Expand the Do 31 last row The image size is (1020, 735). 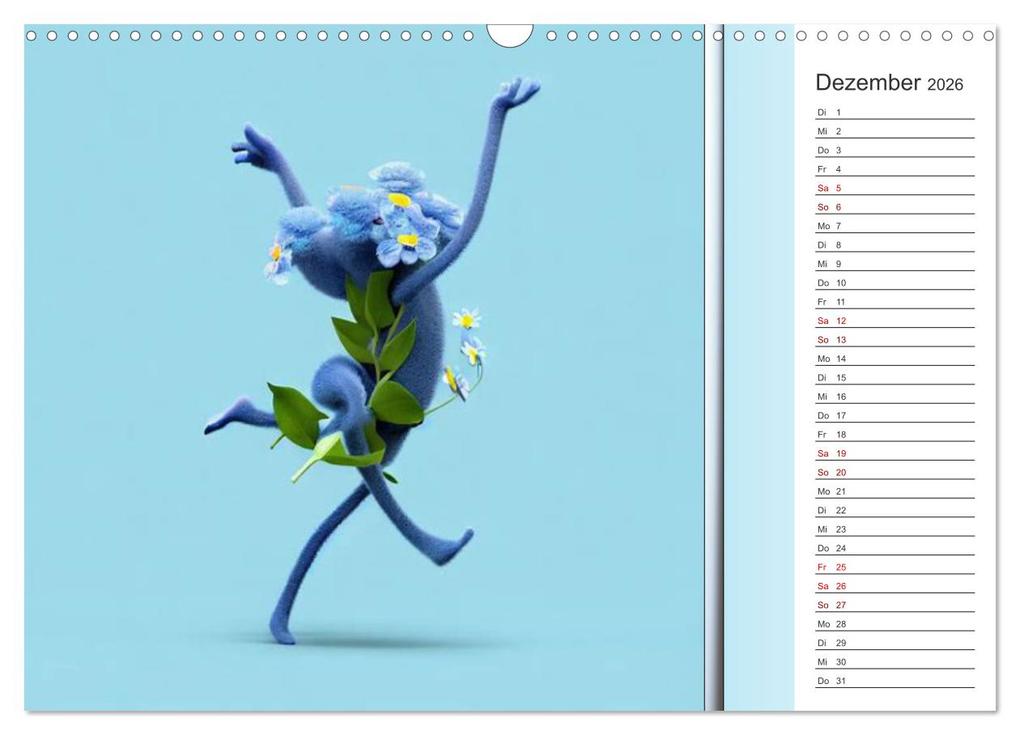pos(893,680)
